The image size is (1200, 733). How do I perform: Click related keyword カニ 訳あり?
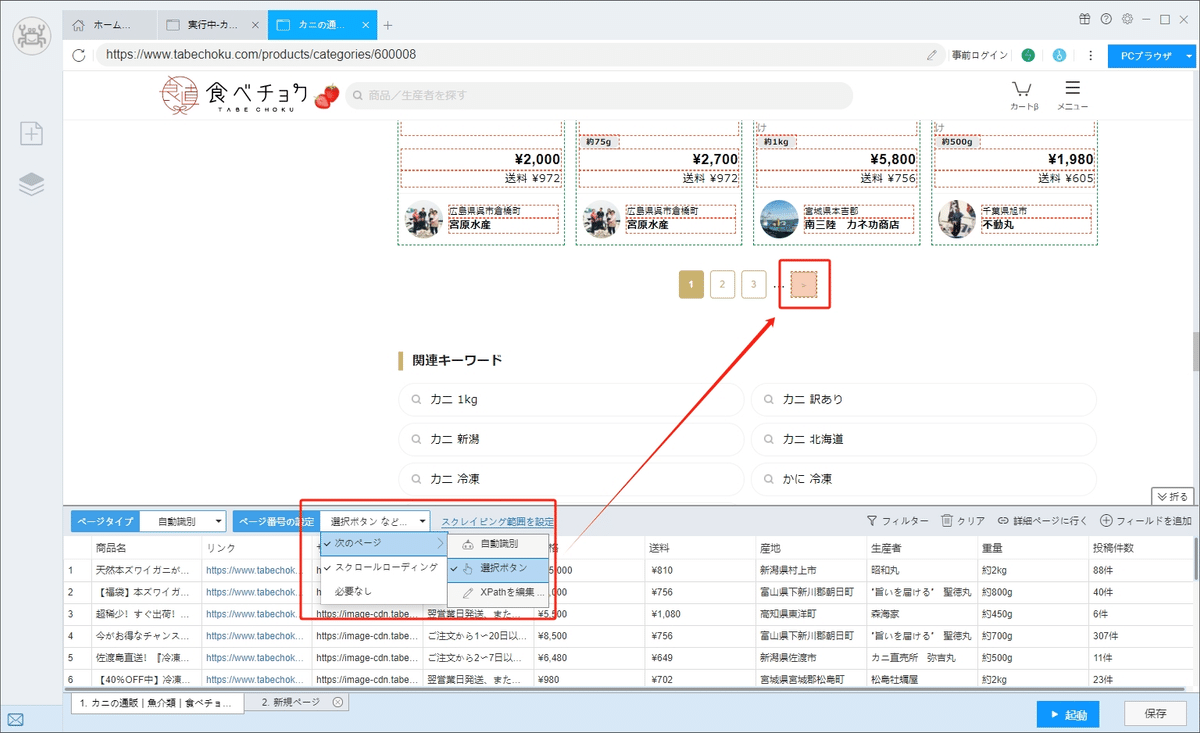point(923,399)
